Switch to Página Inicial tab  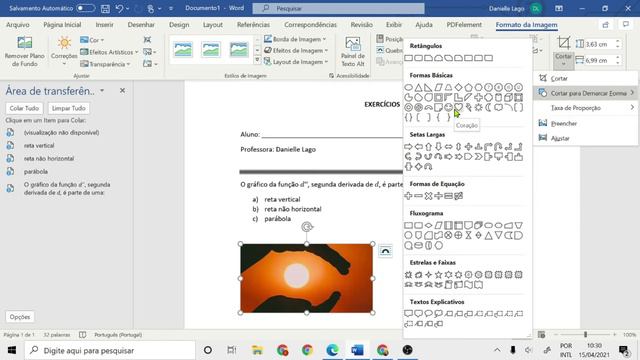pyautogui.click(x=62, y=24)
